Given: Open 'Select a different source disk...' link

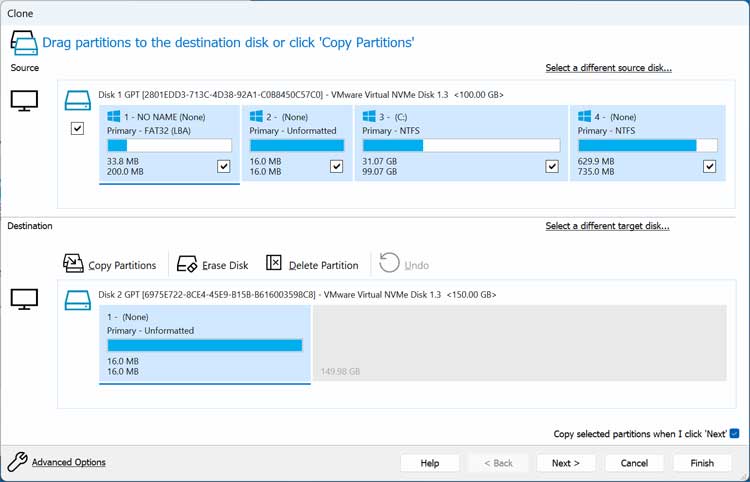Looking at the screenshot, I should click(x=608, y=68).
